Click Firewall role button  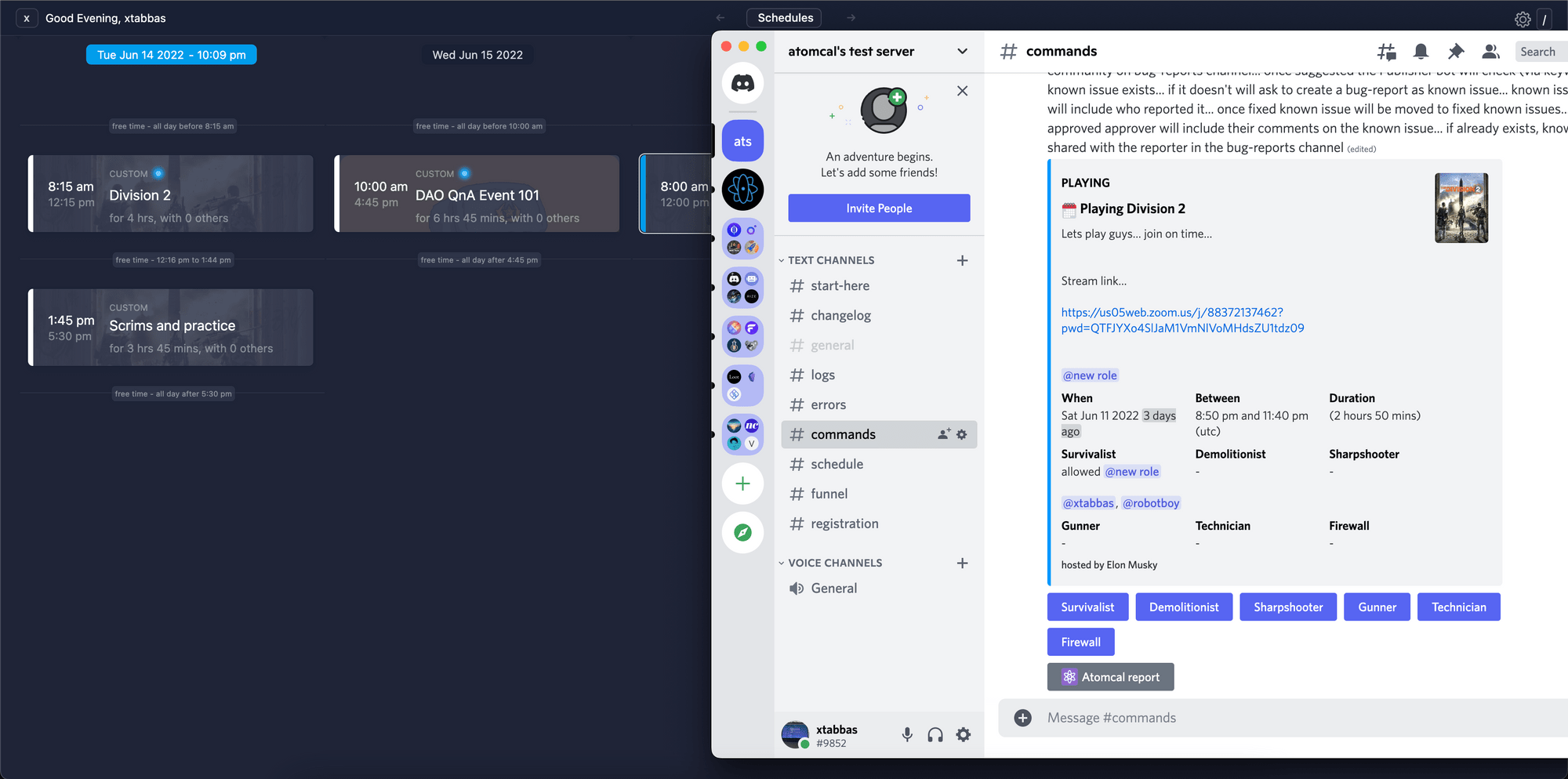(1080, 642)
